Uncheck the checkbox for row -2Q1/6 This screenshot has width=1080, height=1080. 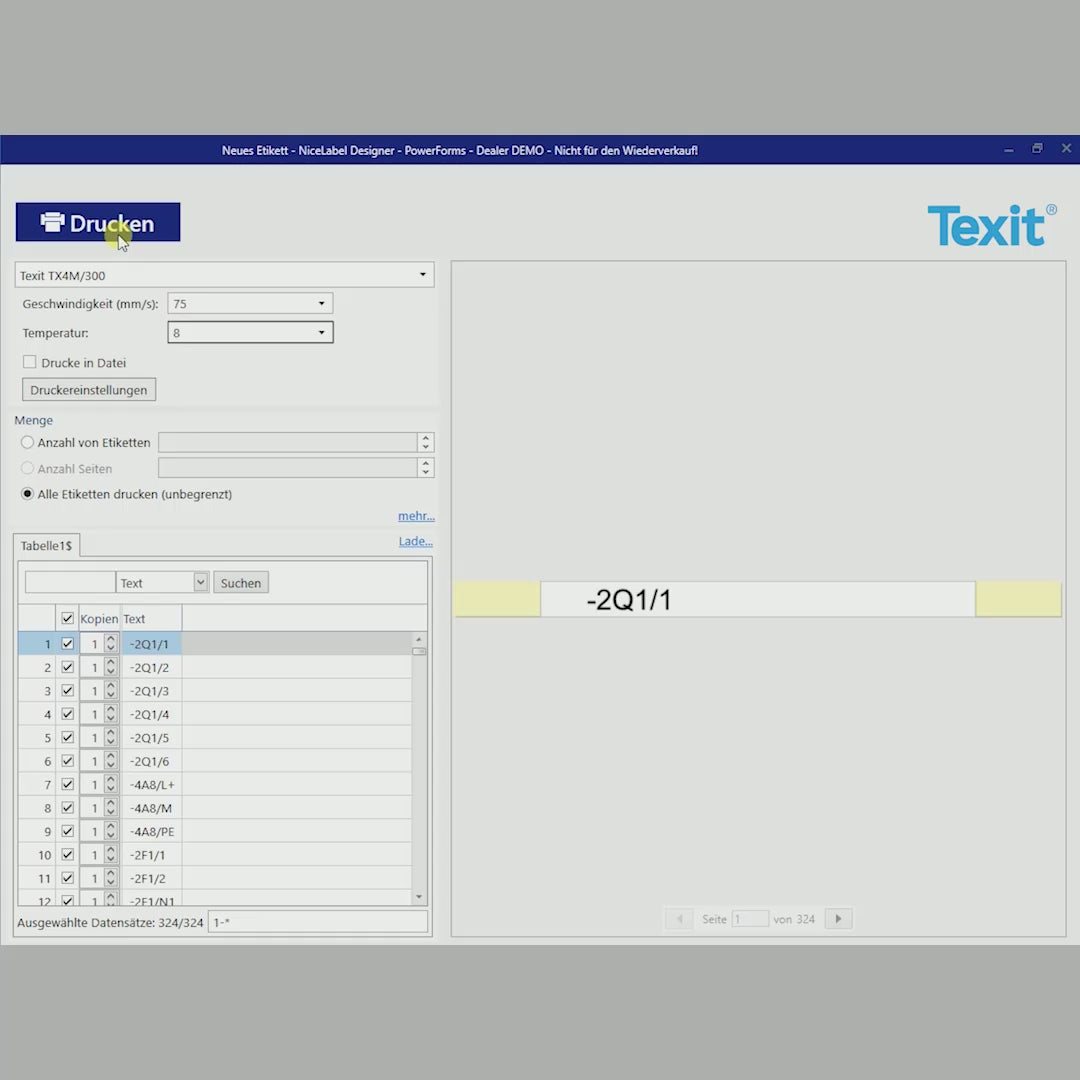[68, 760]
